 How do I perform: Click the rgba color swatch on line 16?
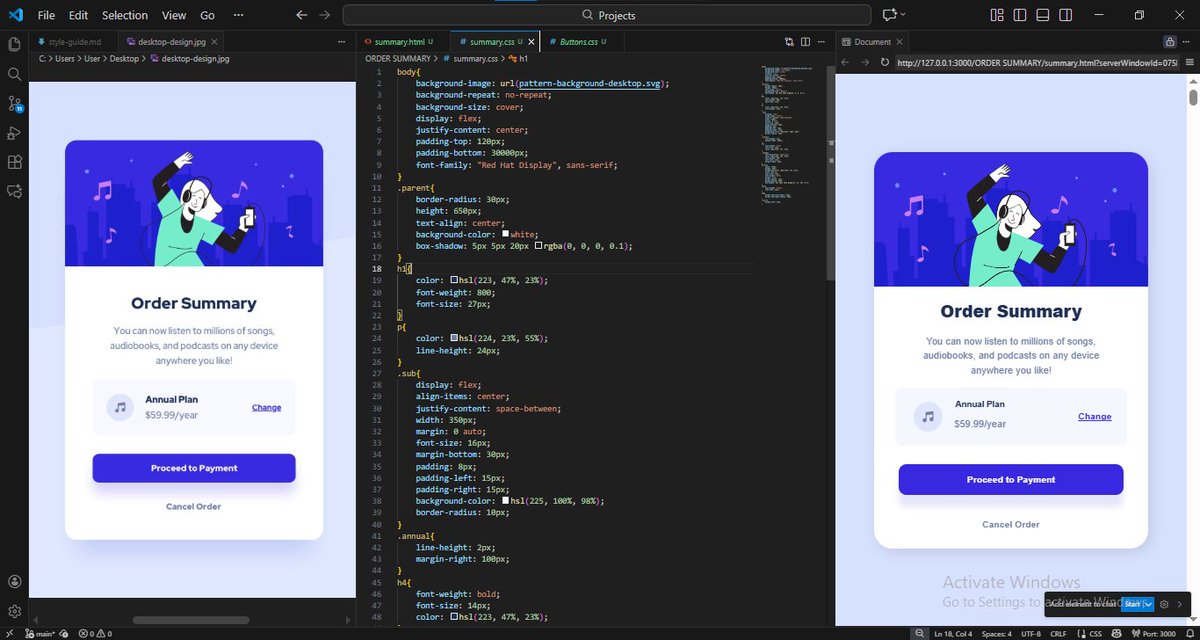539,245
